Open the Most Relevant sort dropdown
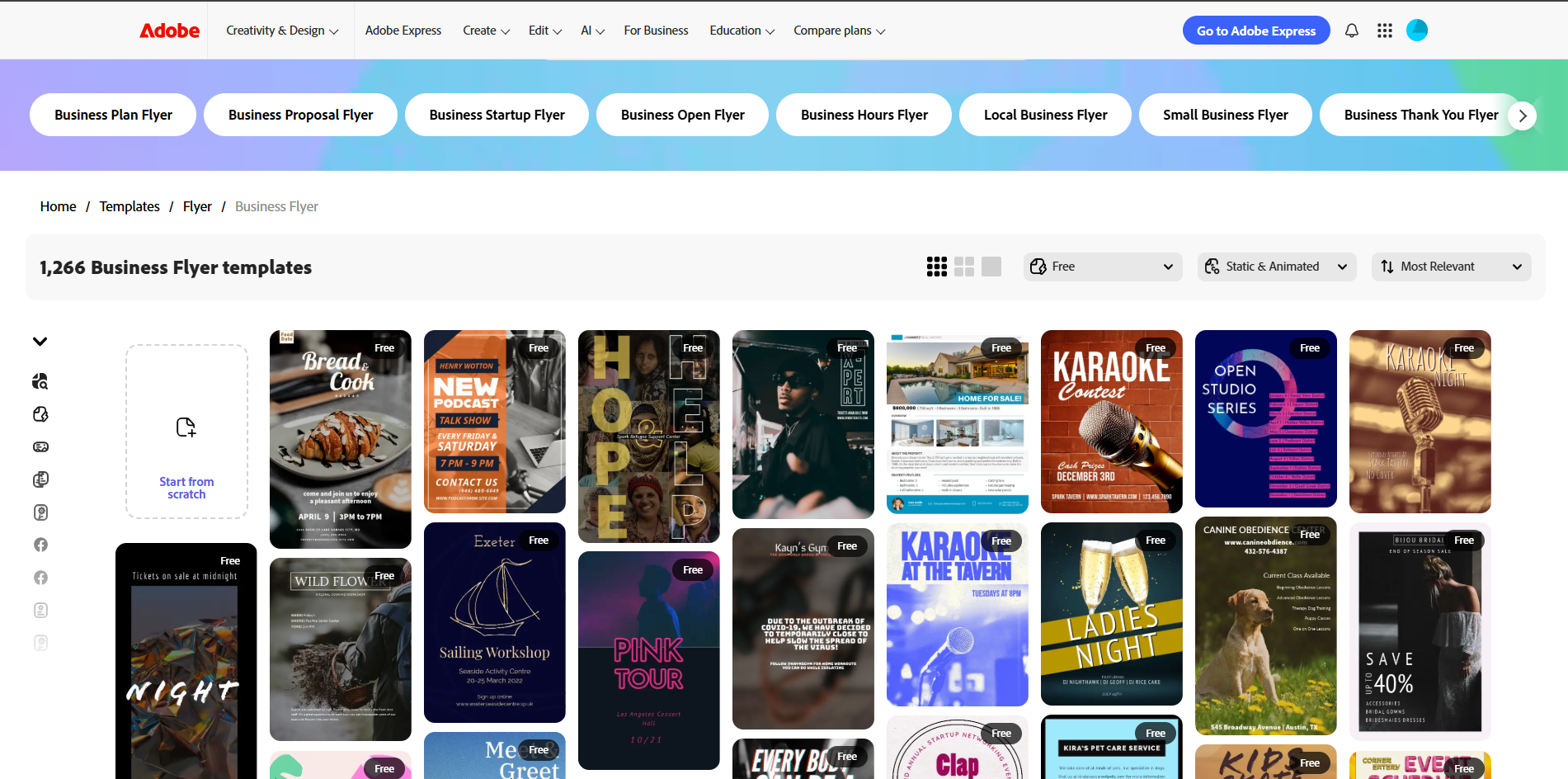This screenshot has height=779, width=1568. (x=1451, y=267)
